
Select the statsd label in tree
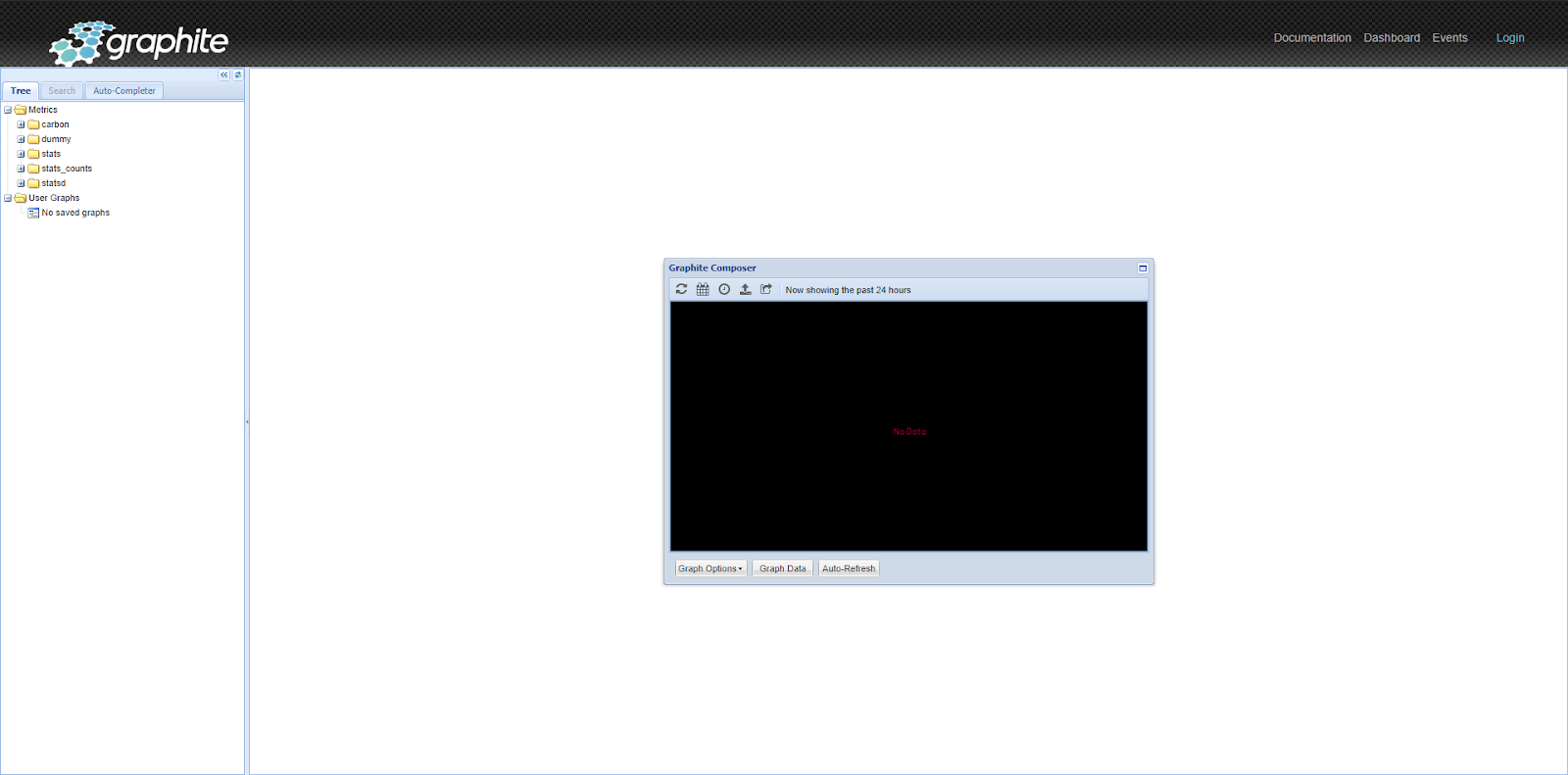pos(54,183)
